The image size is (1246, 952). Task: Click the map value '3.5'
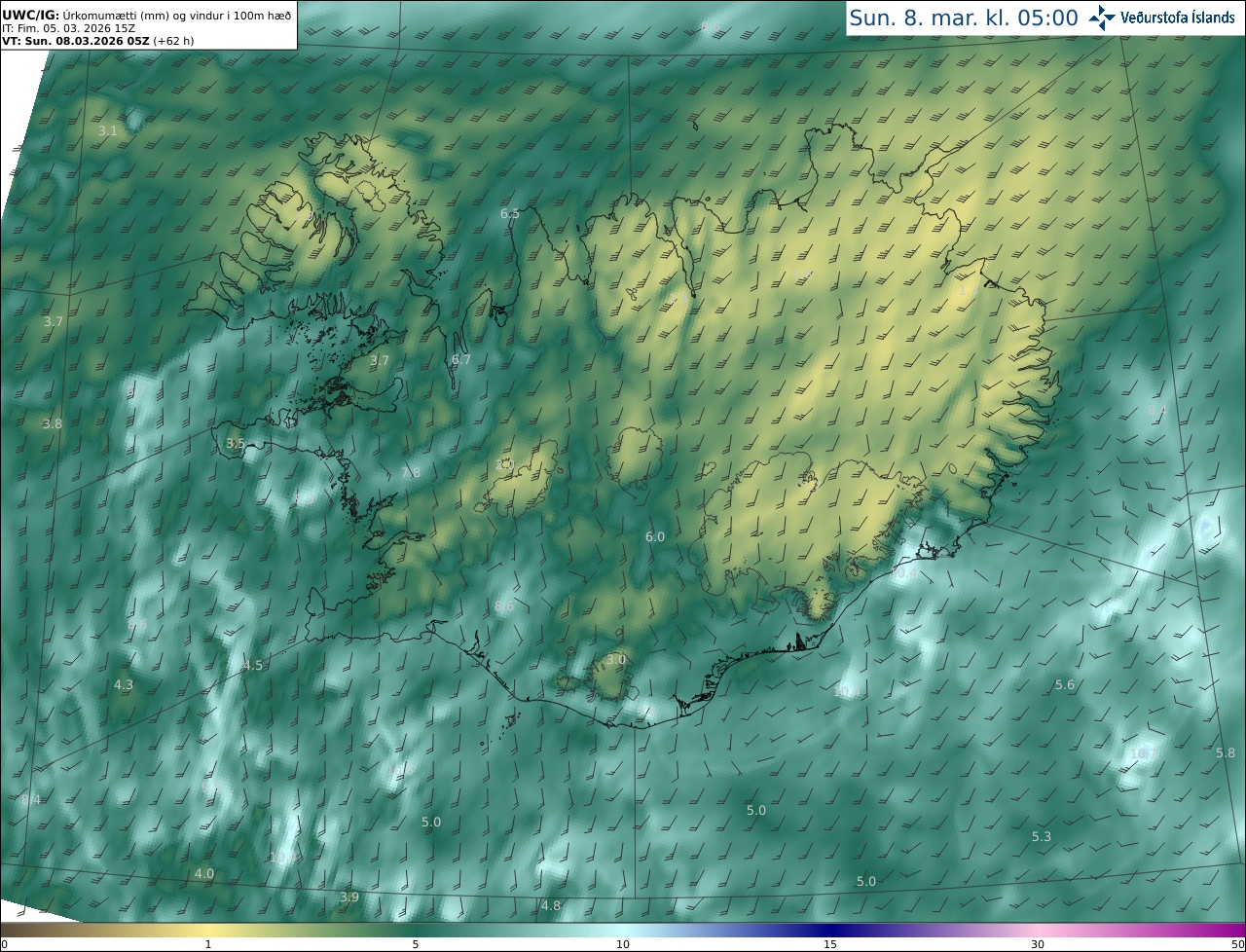(236, 443)
